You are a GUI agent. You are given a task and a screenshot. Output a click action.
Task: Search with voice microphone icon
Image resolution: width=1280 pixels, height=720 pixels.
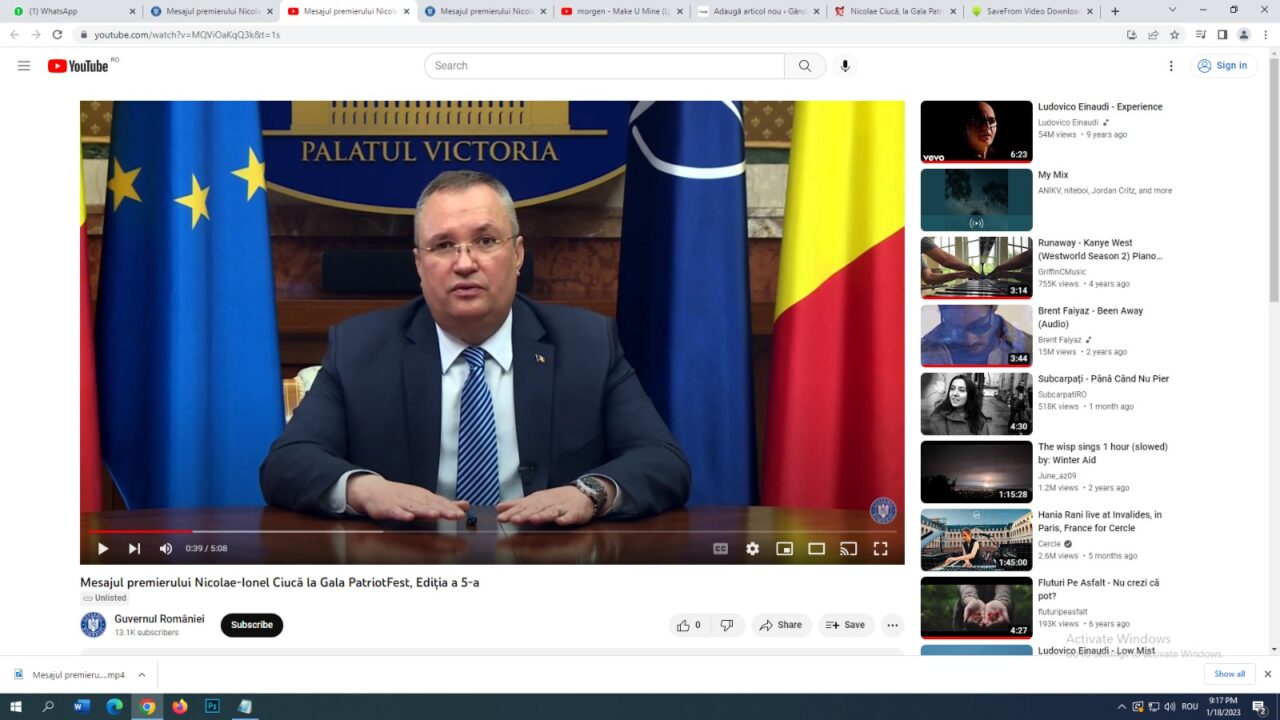[845, 66]
